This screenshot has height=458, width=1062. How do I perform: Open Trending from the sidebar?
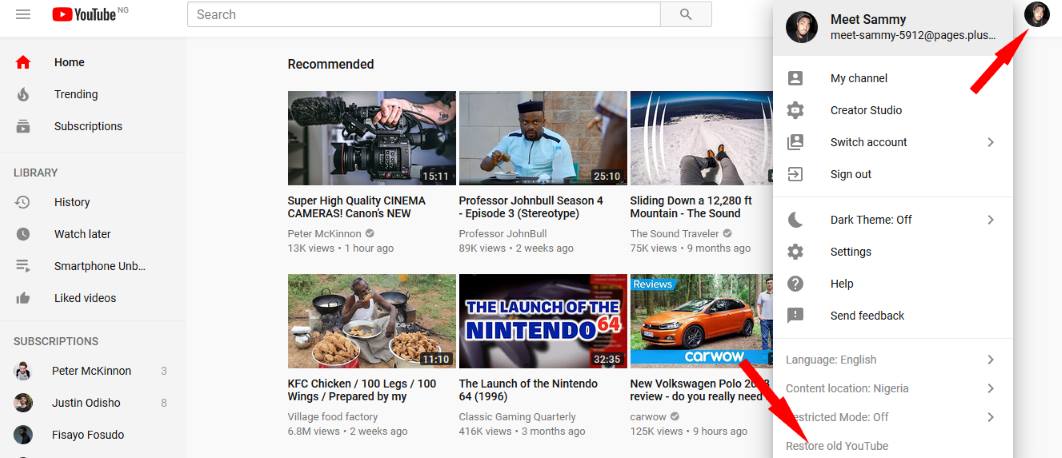76,94
